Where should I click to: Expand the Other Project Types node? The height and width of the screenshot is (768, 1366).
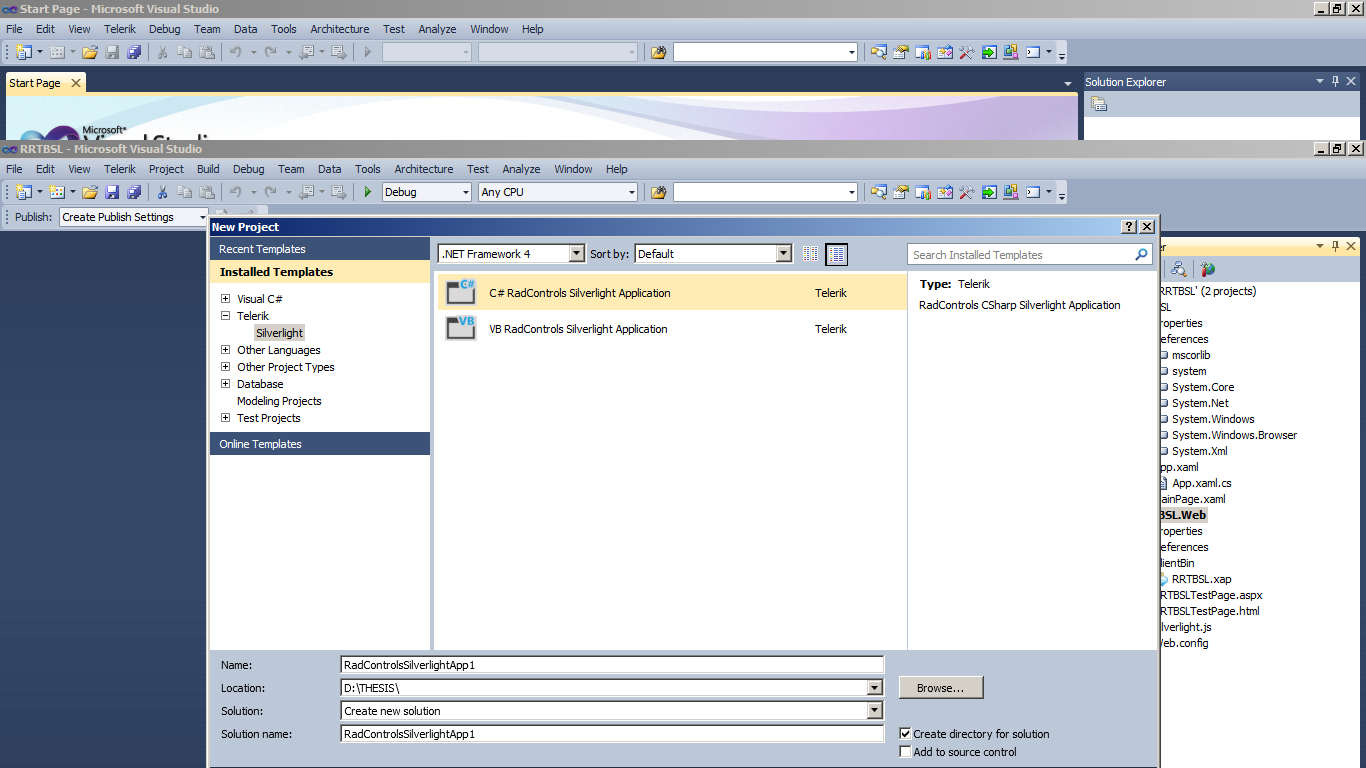coord(226,367)
